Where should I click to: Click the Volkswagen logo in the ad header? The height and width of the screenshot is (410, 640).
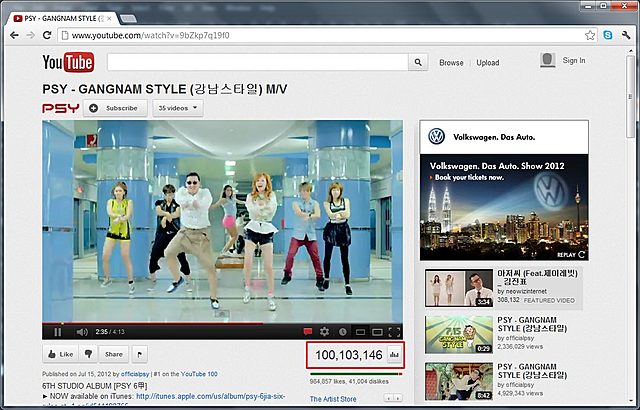[436, 137]
